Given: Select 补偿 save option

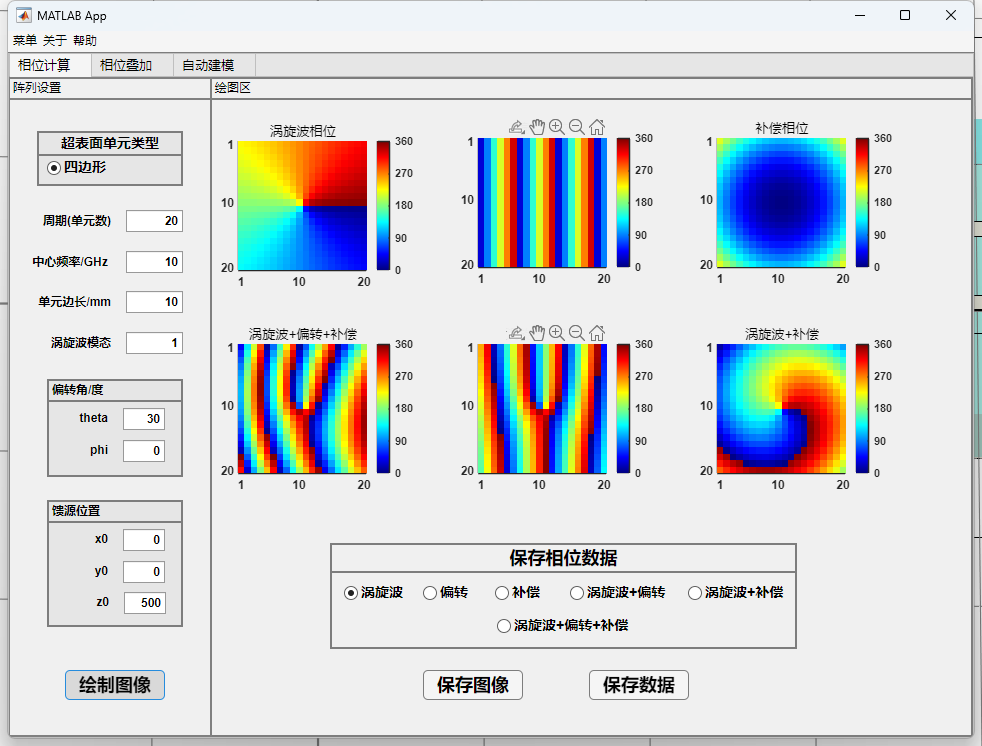Looking at the screenshot, I should click(x=502, y=593).
